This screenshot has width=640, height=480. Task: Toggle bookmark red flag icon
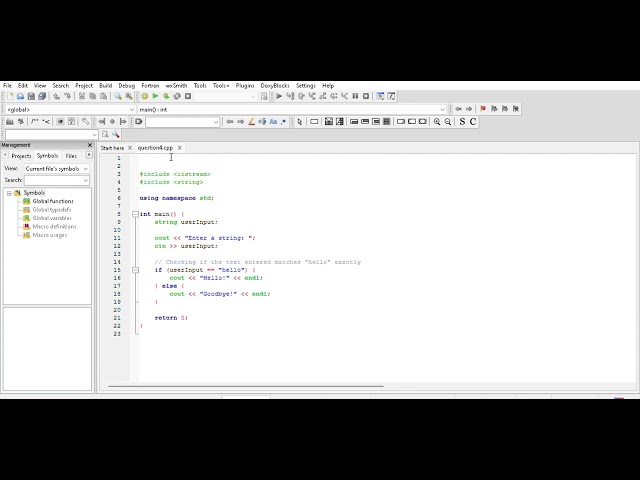point(483,109)
